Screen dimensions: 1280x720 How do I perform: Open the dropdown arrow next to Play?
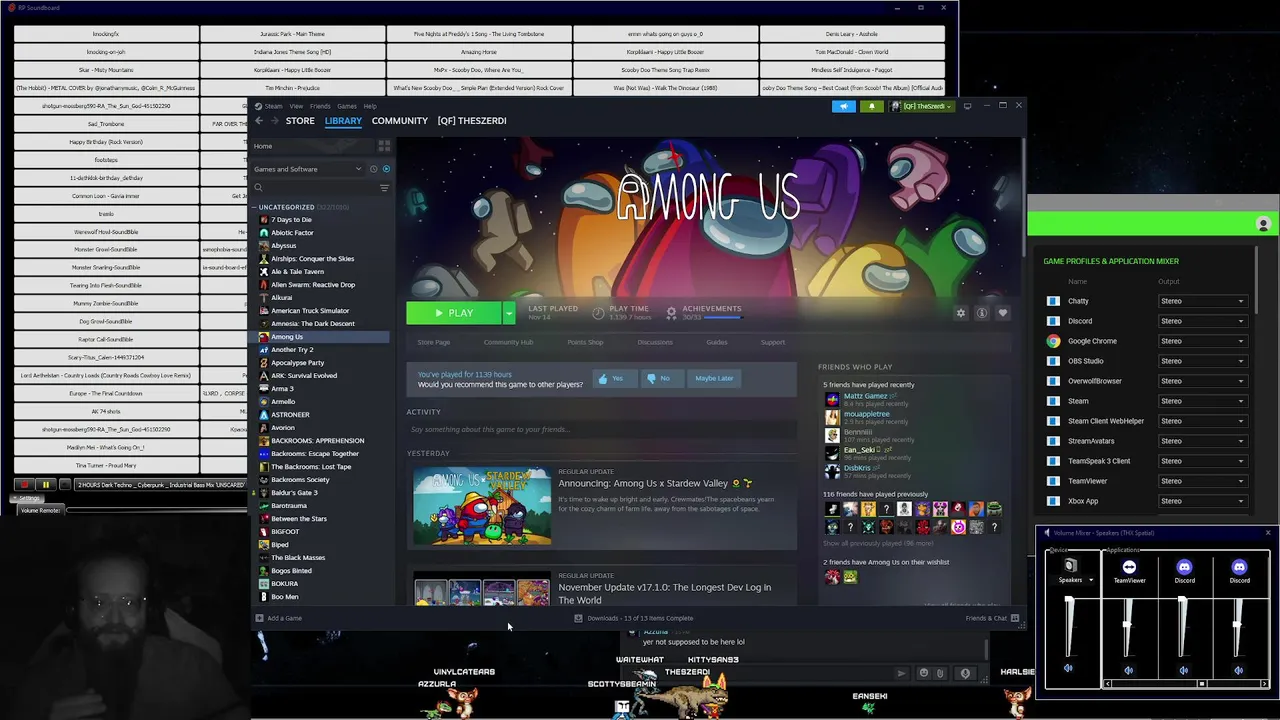point(509,313)
